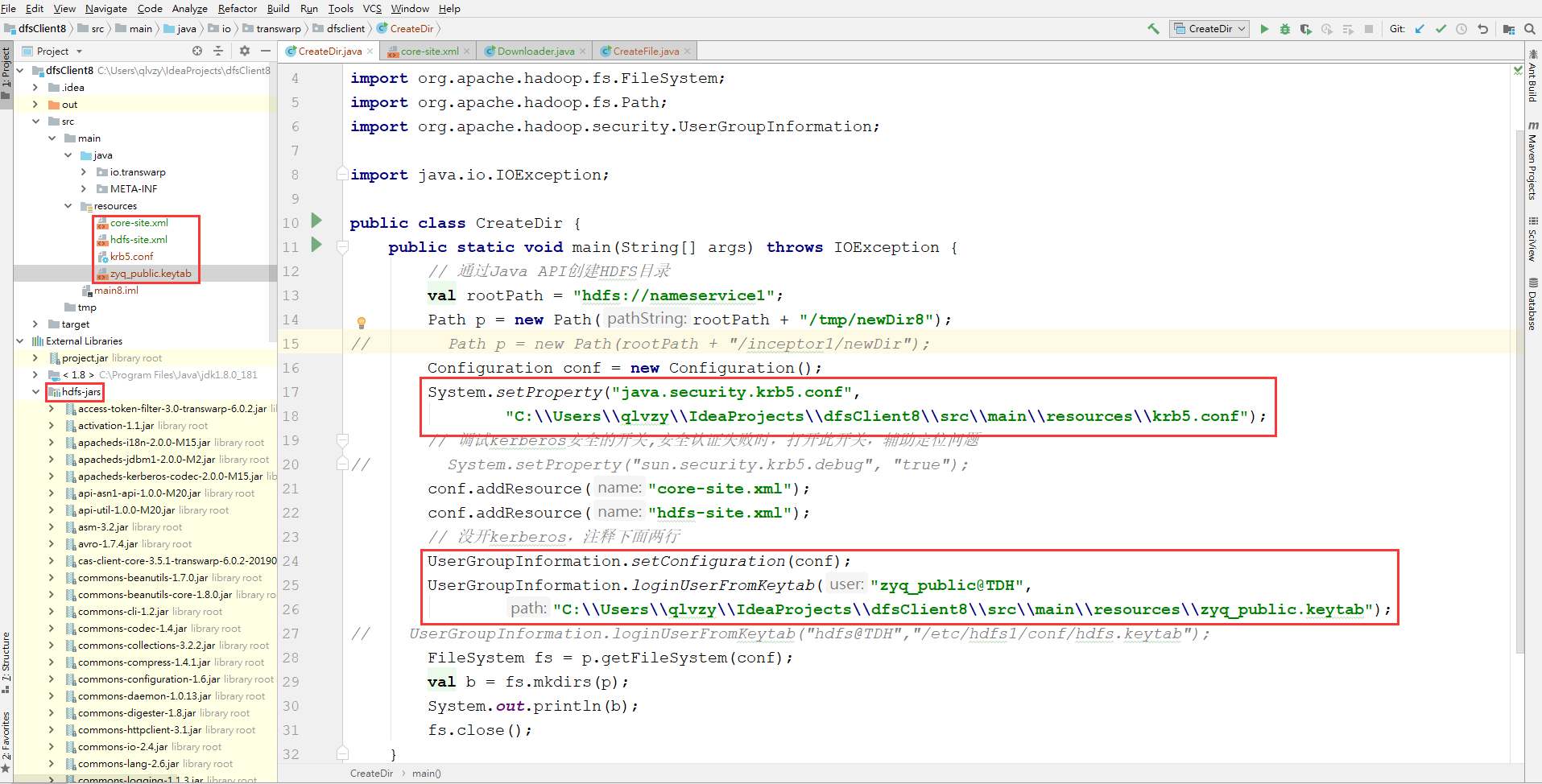Select hdfs-site.xml in the project tree
The image size is (1542, 784).
[138, 239]
